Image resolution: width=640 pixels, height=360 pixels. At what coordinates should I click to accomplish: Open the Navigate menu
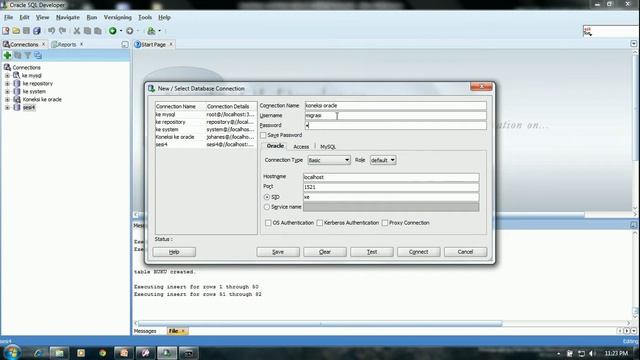[x=68, y=17]
